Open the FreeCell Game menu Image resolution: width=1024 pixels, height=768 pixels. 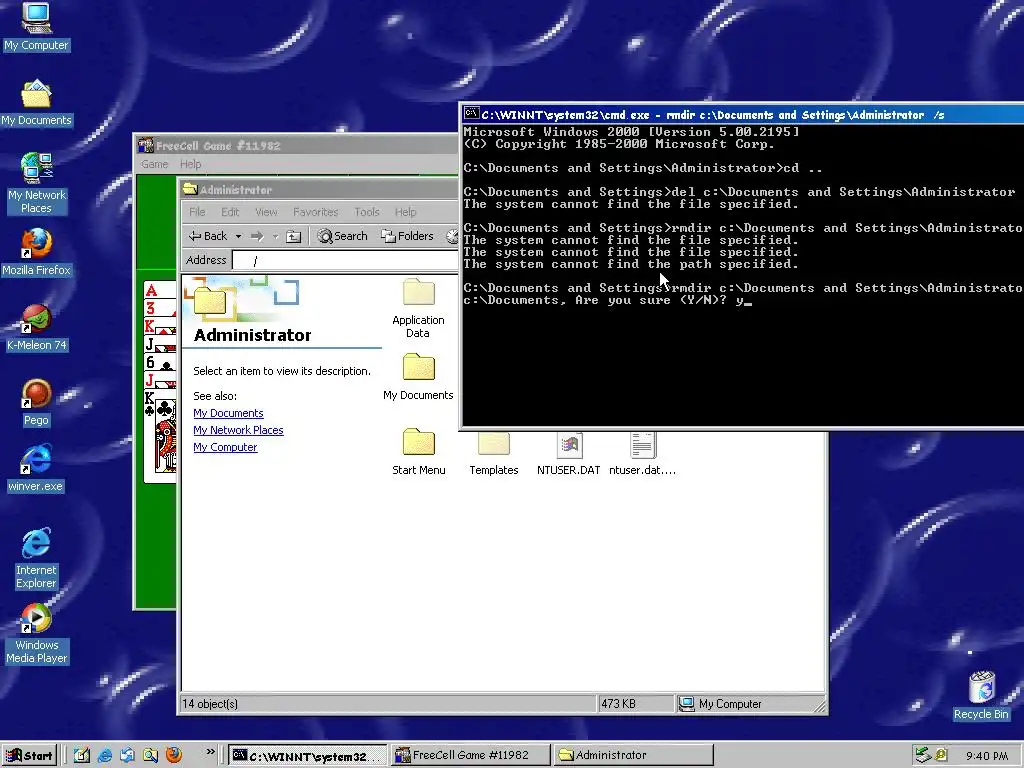(155, 164)
